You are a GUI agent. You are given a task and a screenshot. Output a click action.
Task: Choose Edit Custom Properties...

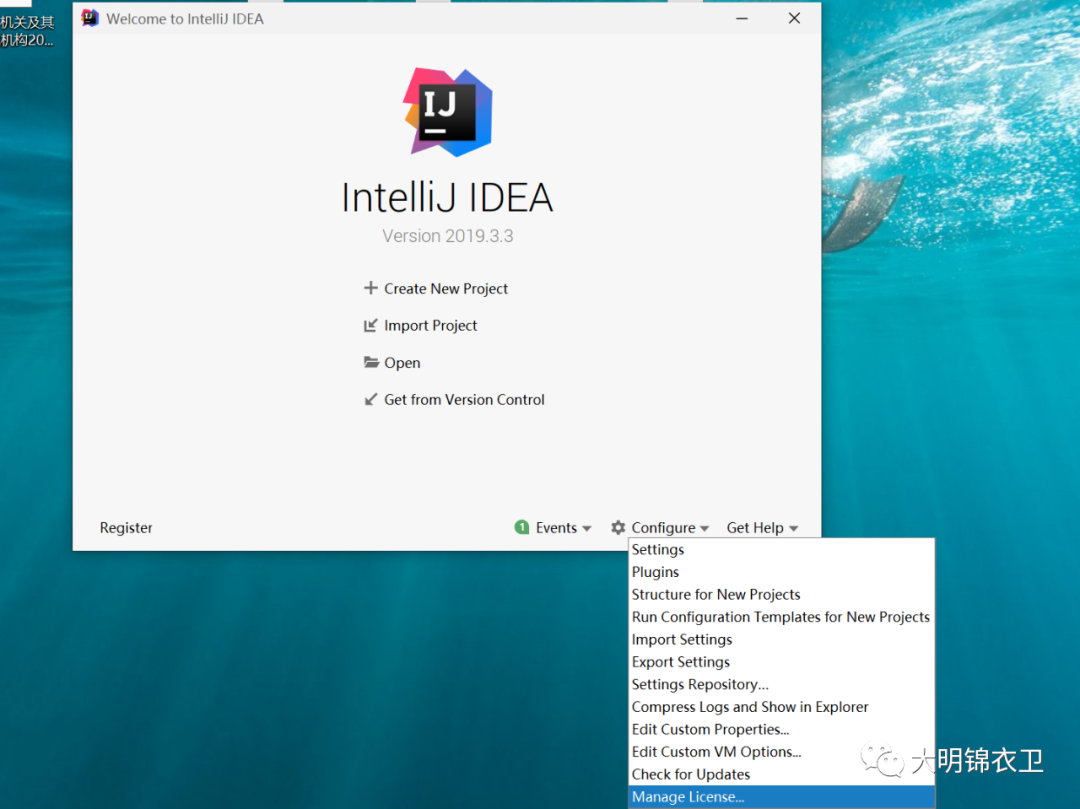(x=782, y=729)
